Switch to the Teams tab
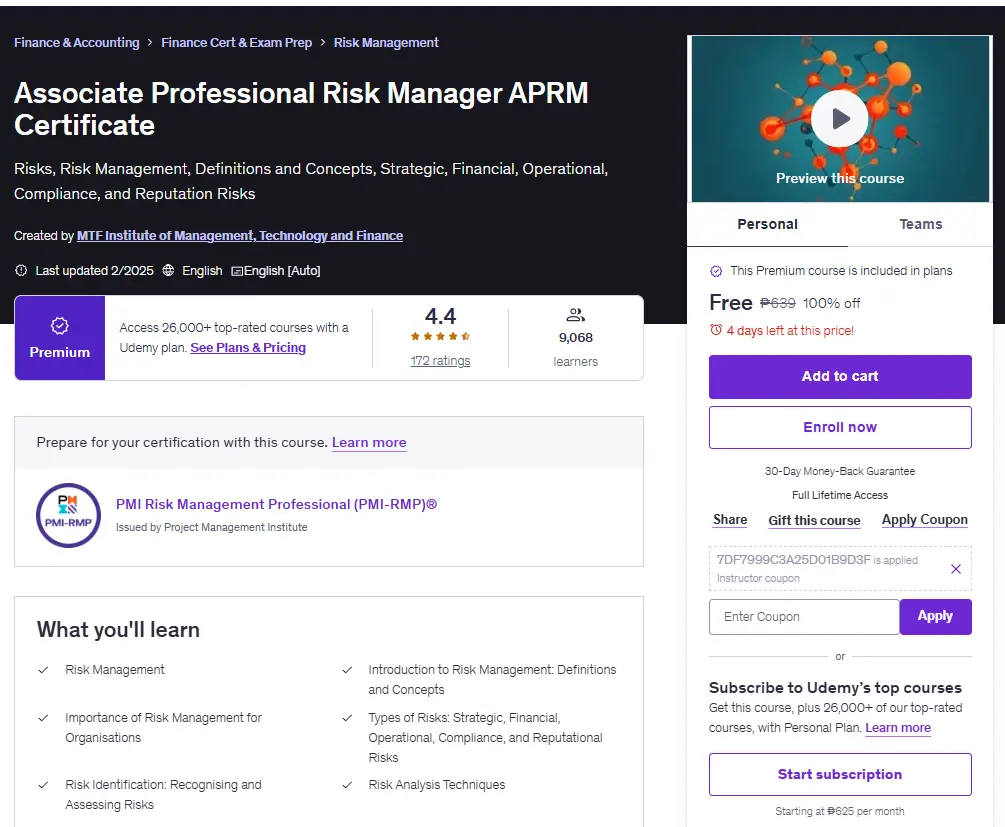Image resolution: width=1005 pixels, height=827 pixels. [x=920, y=224]
